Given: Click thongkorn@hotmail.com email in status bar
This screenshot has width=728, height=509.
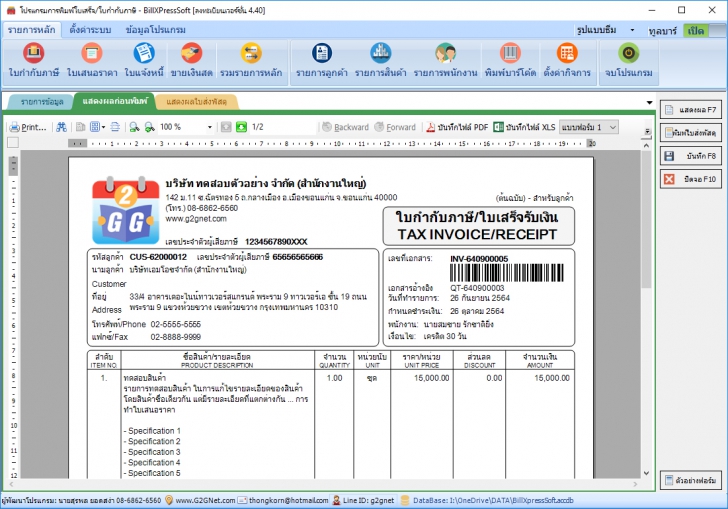Looking at the screenshot, I should pos(288,500).
